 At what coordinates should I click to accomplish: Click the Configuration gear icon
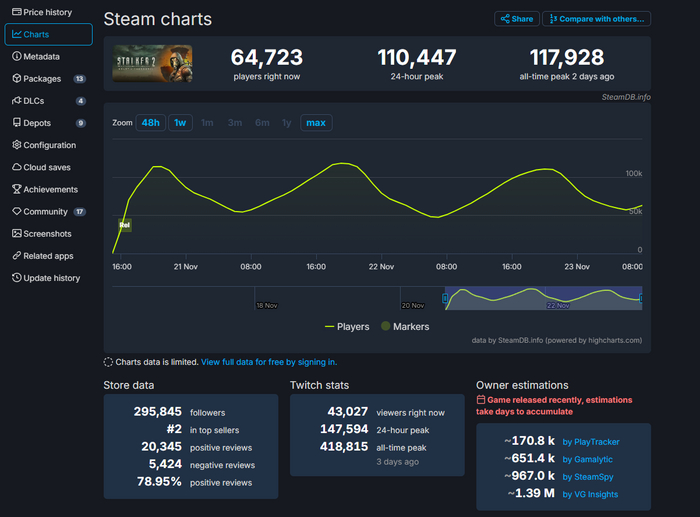[x=16, y=145]
